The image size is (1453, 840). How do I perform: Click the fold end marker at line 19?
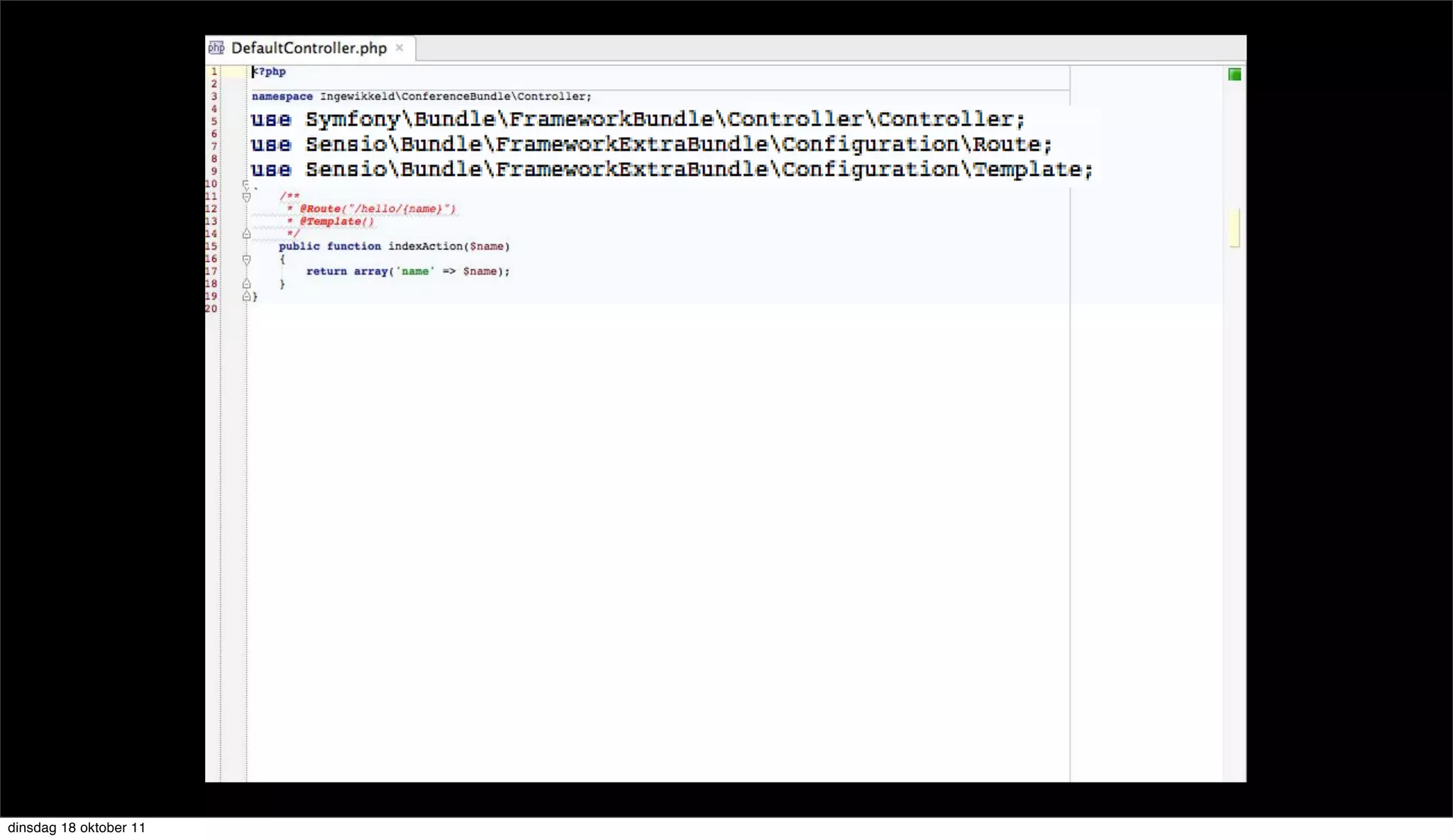[246, 297]
